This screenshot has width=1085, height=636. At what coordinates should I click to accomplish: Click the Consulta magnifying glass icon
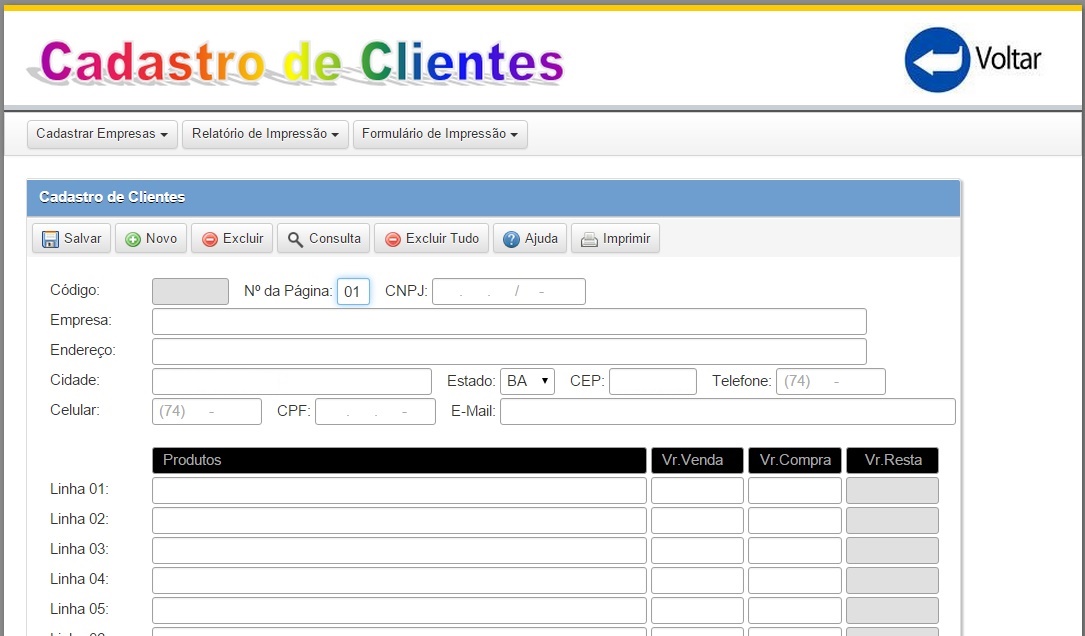(x=295, y=239)
